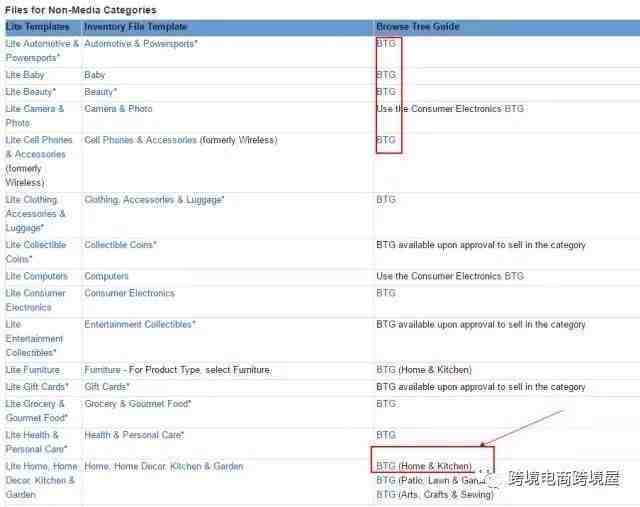Click the Gift Cards 'BTG available upon approval' text
Screen dimensions: 640x507
click(481, 387)
